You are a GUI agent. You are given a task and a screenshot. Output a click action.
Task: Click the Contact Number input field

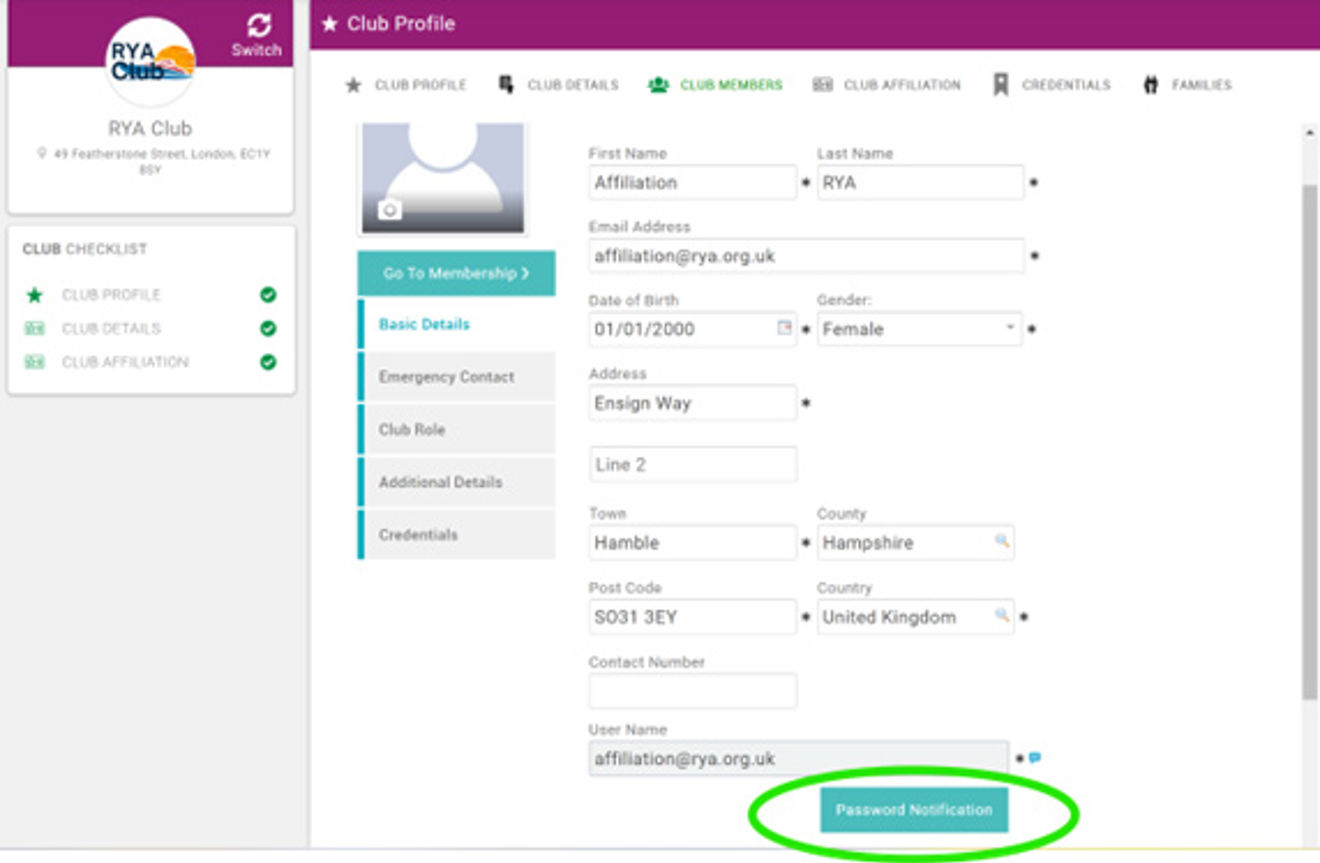click(692, 691)
